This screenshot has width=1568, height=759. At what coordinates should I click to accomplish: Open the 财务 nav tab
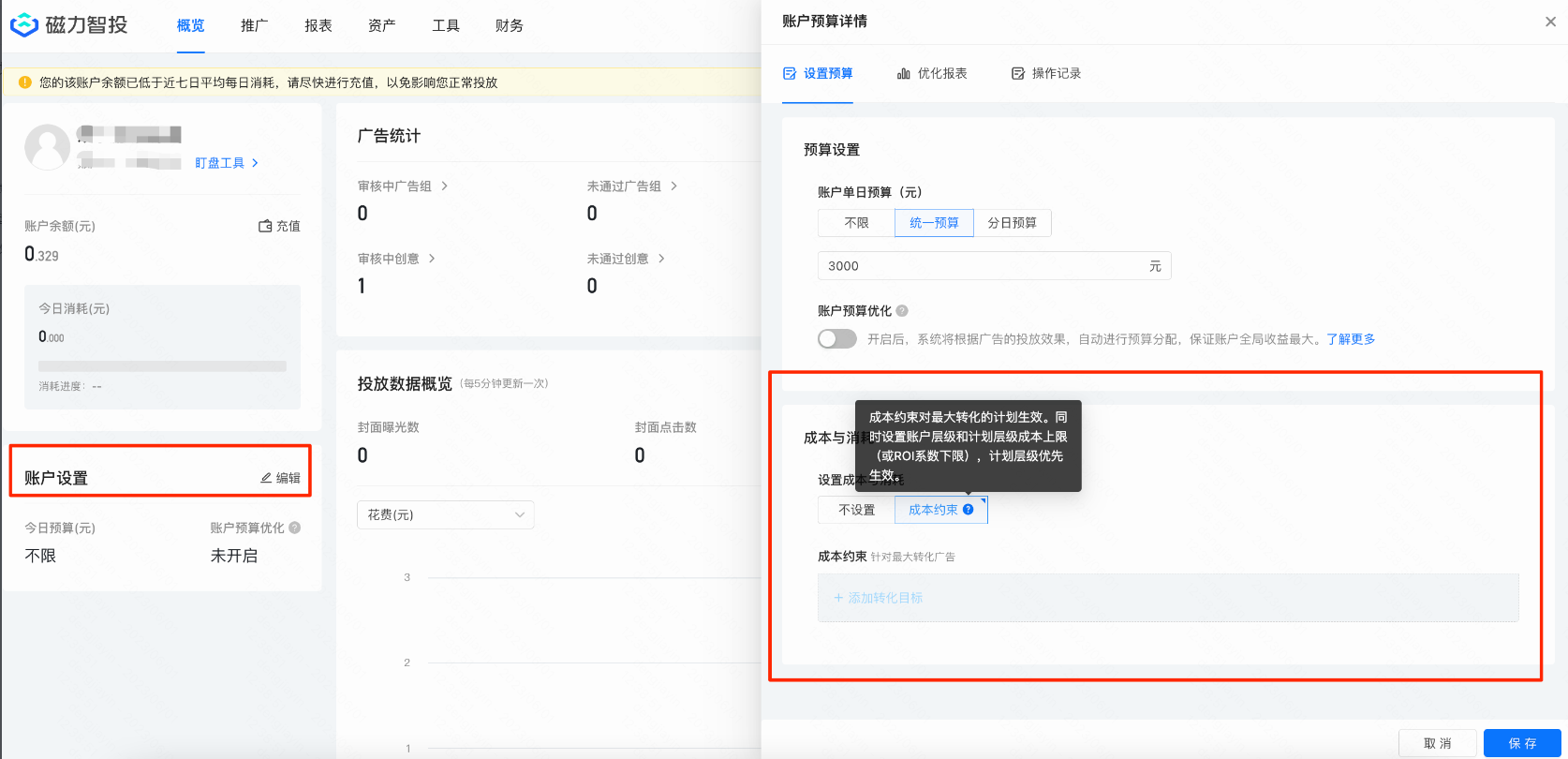click(x=510, y=25)
